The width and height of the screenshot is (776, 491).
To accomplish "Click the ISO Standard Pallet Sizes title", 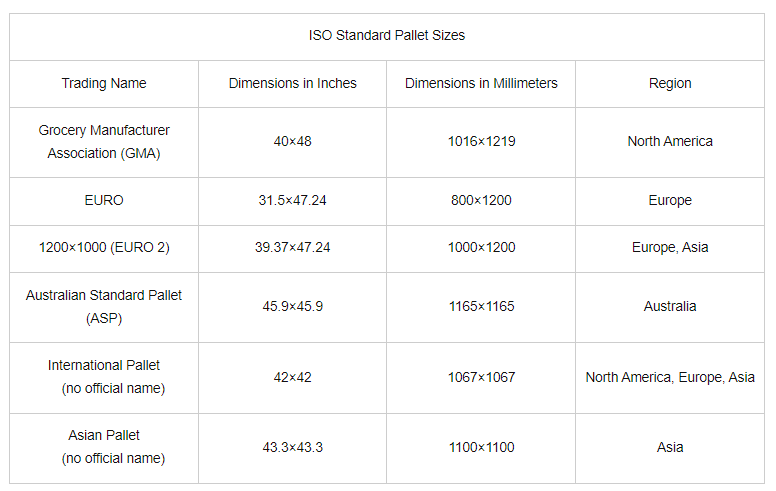I will [387, 35].
